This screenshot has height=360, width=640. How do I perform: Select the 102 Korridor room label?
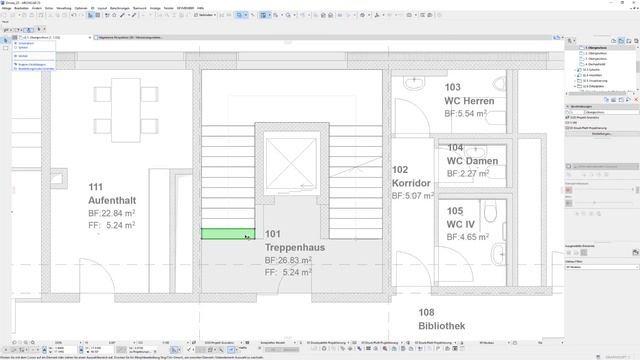412,182
